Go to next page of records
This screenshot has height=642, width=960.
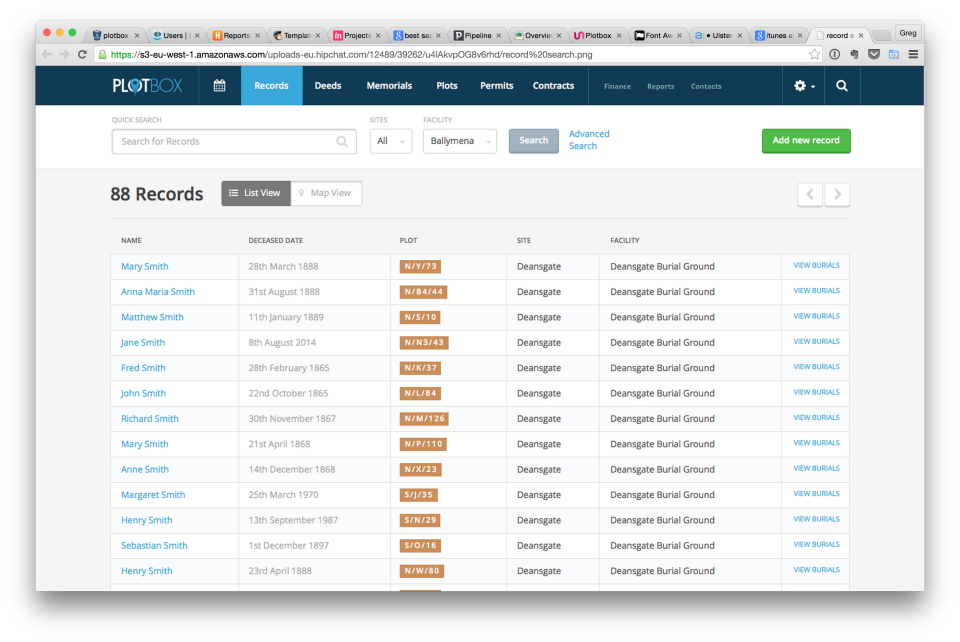click(x=837, y=195)
